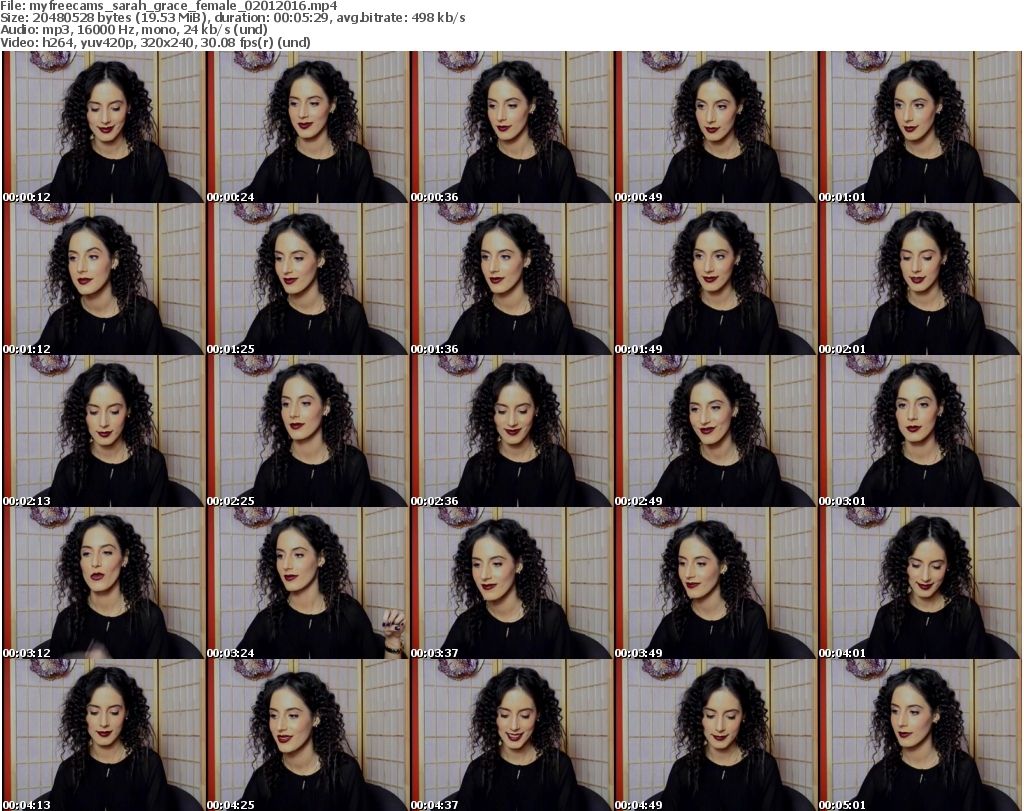1024x811 pixels.
Task: Click the thumbnail marked 00:02:01
Action: click(x=919, y=279)
